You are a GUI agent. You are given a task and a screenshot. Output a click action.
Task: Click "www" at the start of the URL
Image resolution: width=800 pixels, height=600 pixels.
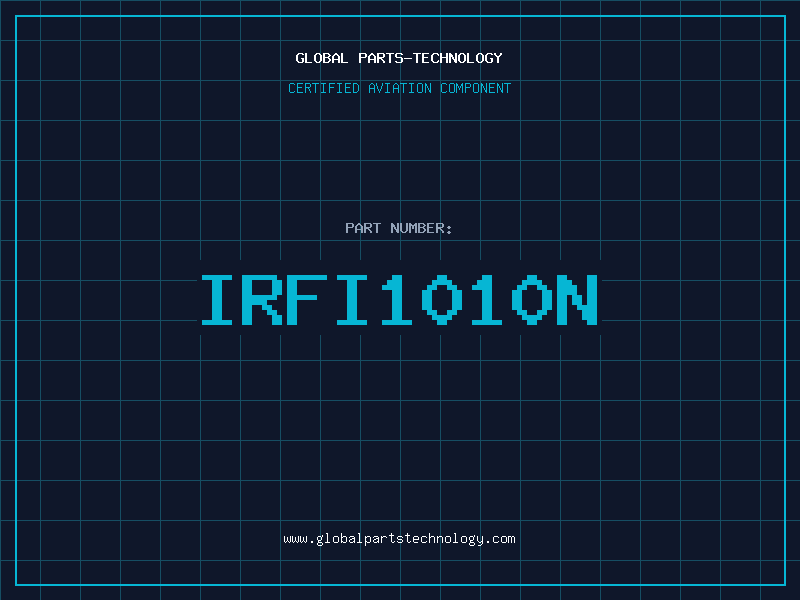294,539
